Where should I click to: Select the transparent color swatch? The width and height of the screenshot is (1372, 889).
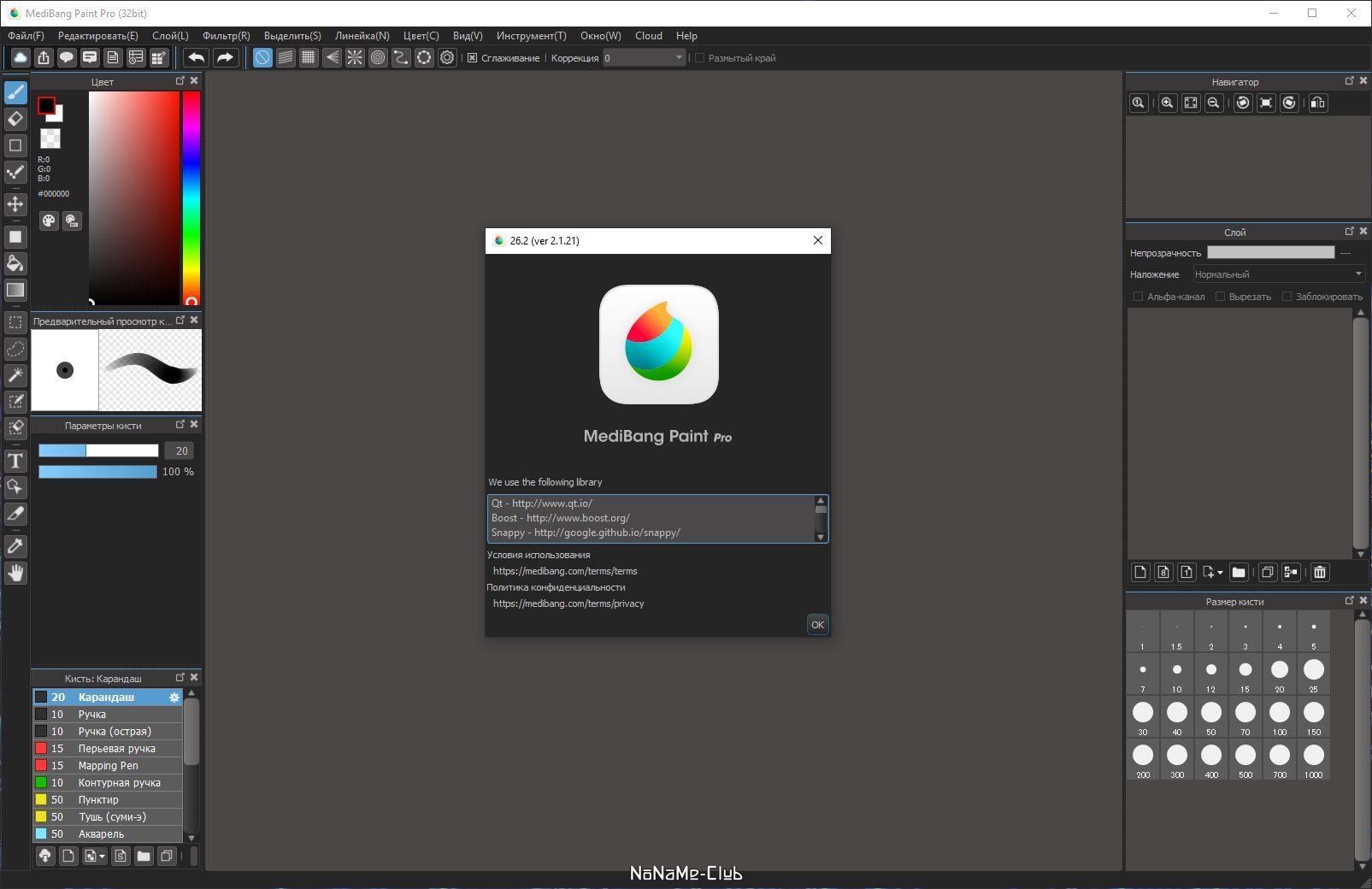(x=50, y=138)
